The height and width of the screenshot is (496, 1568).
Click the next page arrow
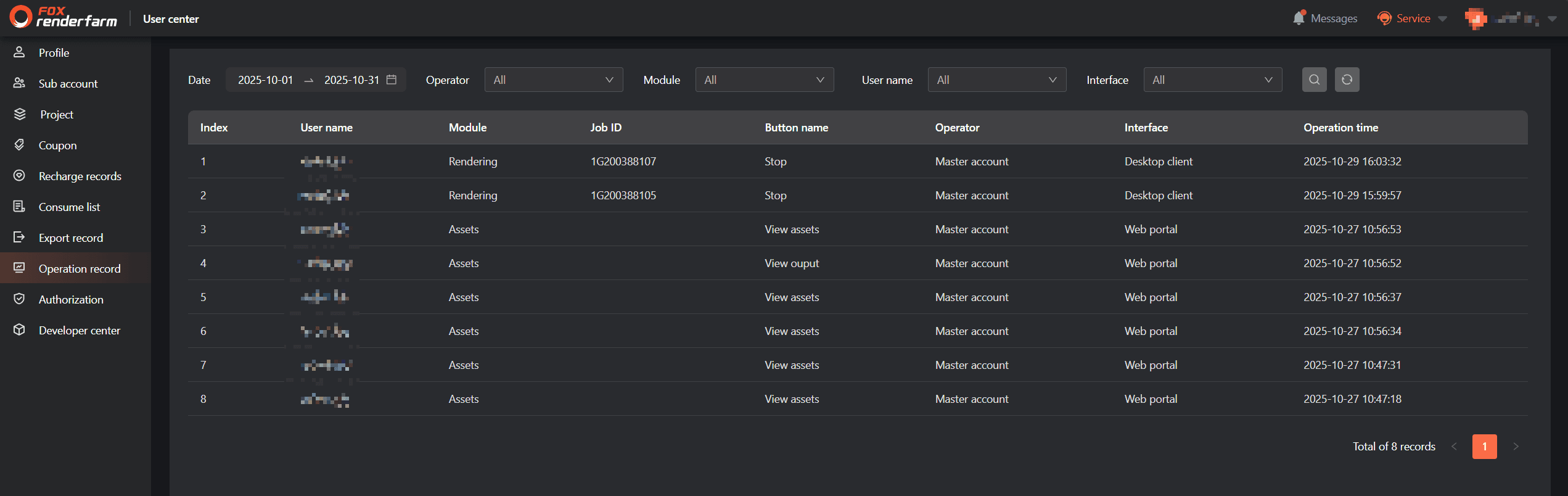1516,446
